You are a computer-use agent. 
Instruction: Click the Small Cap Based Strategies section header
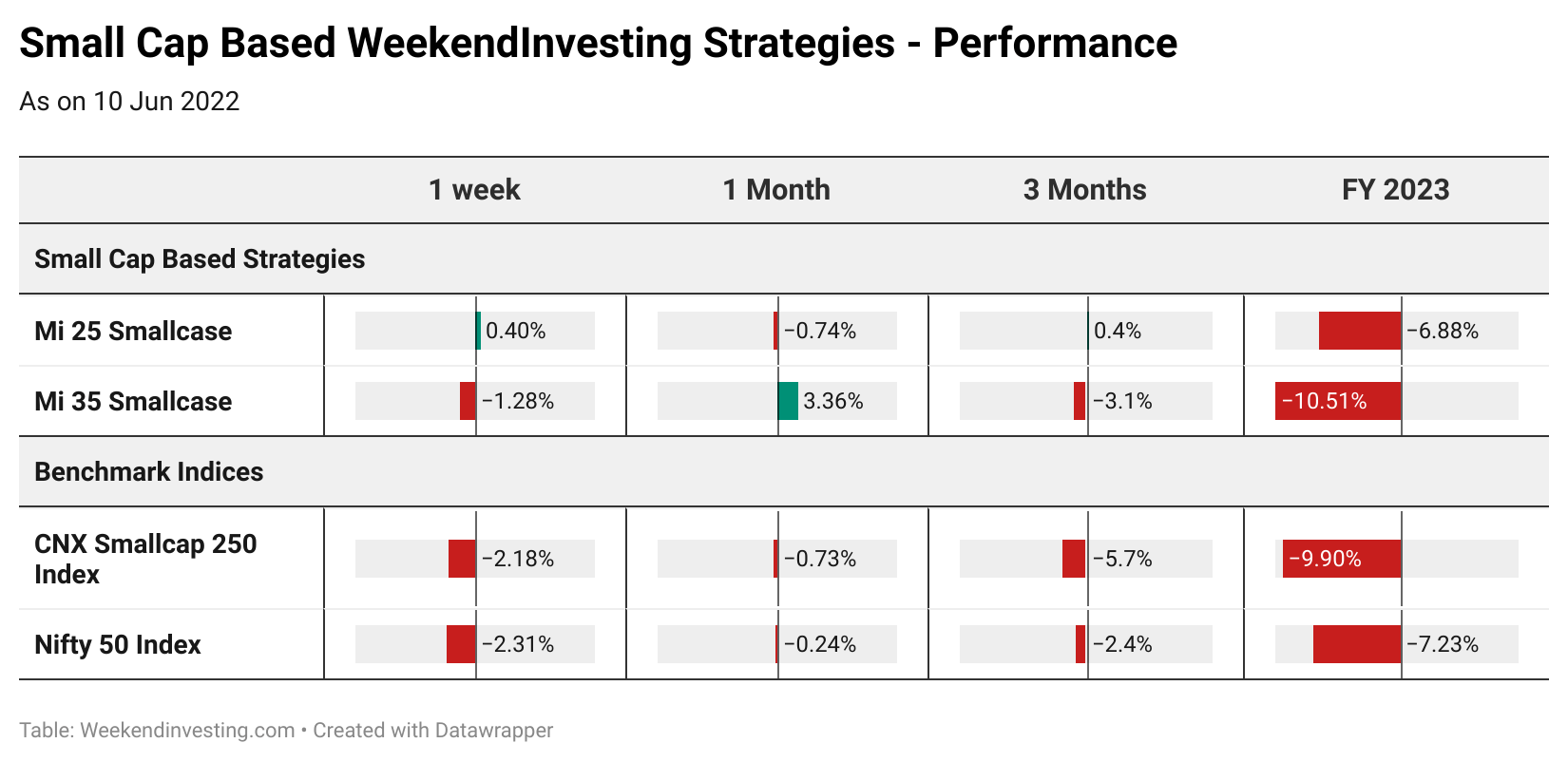tap(200, 258)
